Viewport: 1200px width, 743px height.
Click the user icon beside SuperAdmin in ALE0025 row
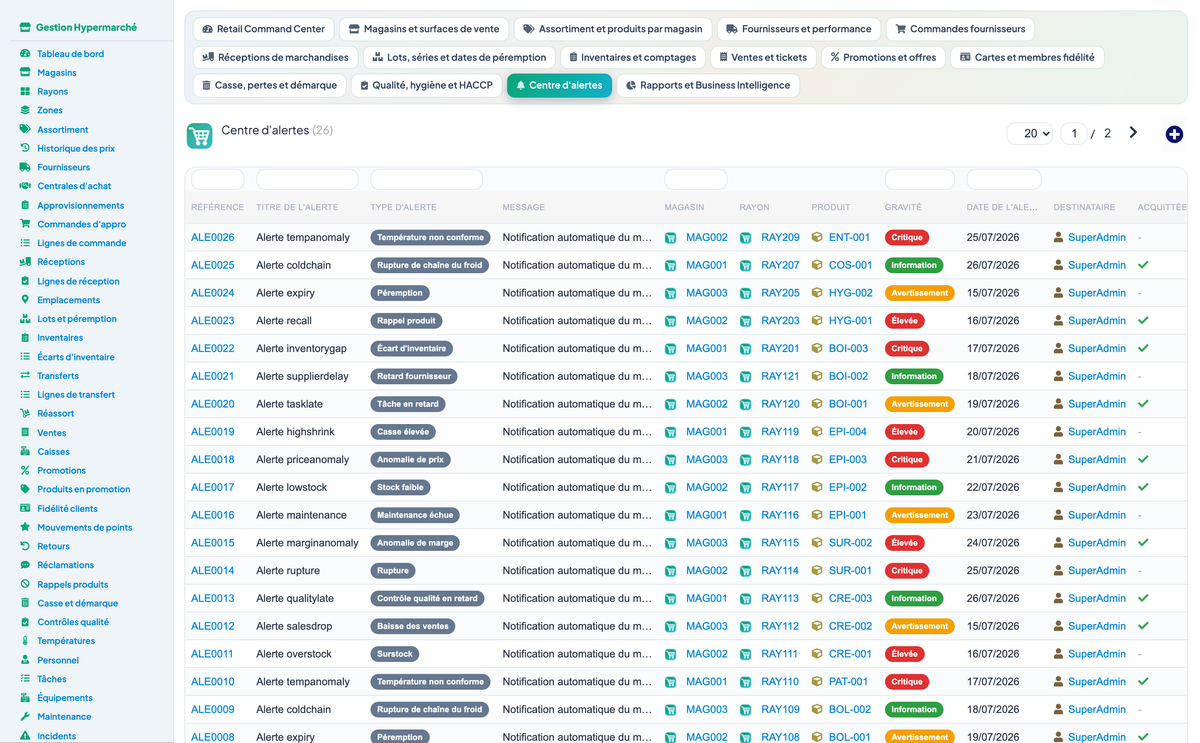[x=1059, y=265]
